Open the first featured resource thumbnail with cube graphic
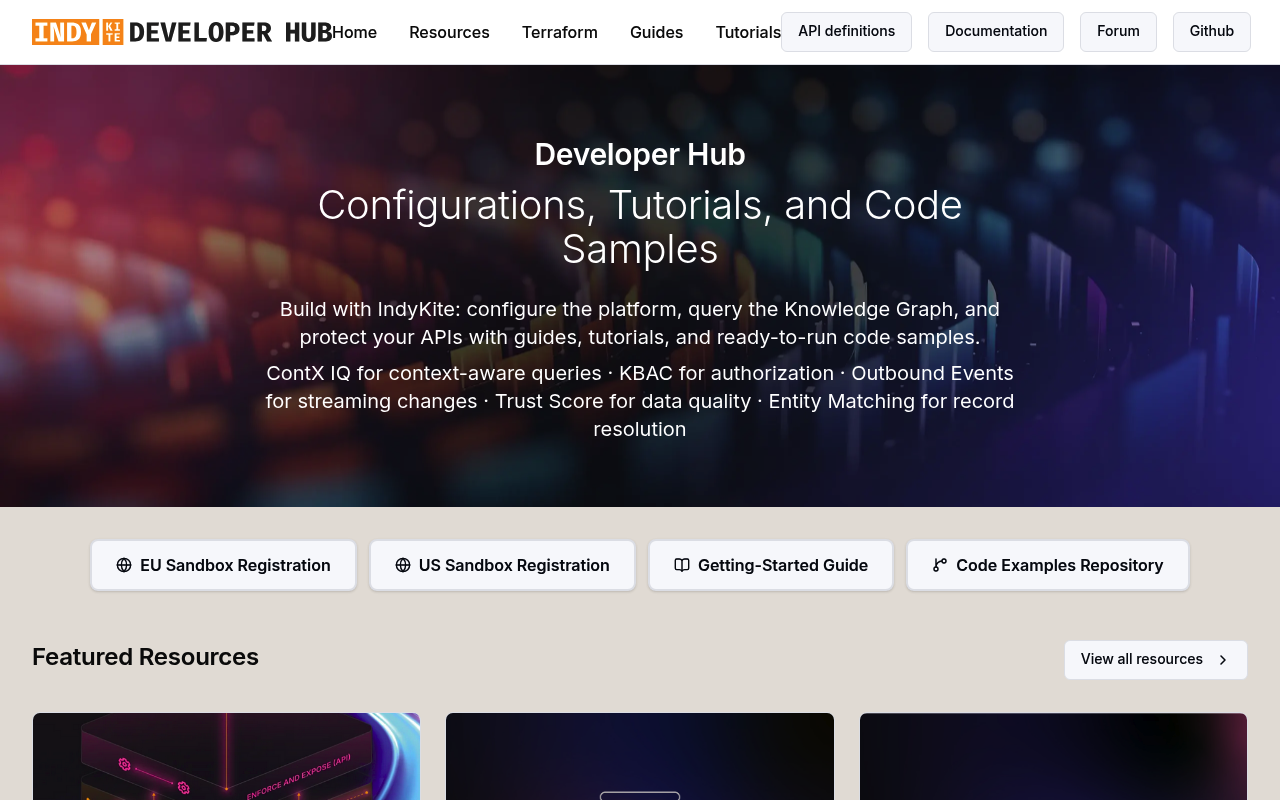1280x800 pixels. 226,756
